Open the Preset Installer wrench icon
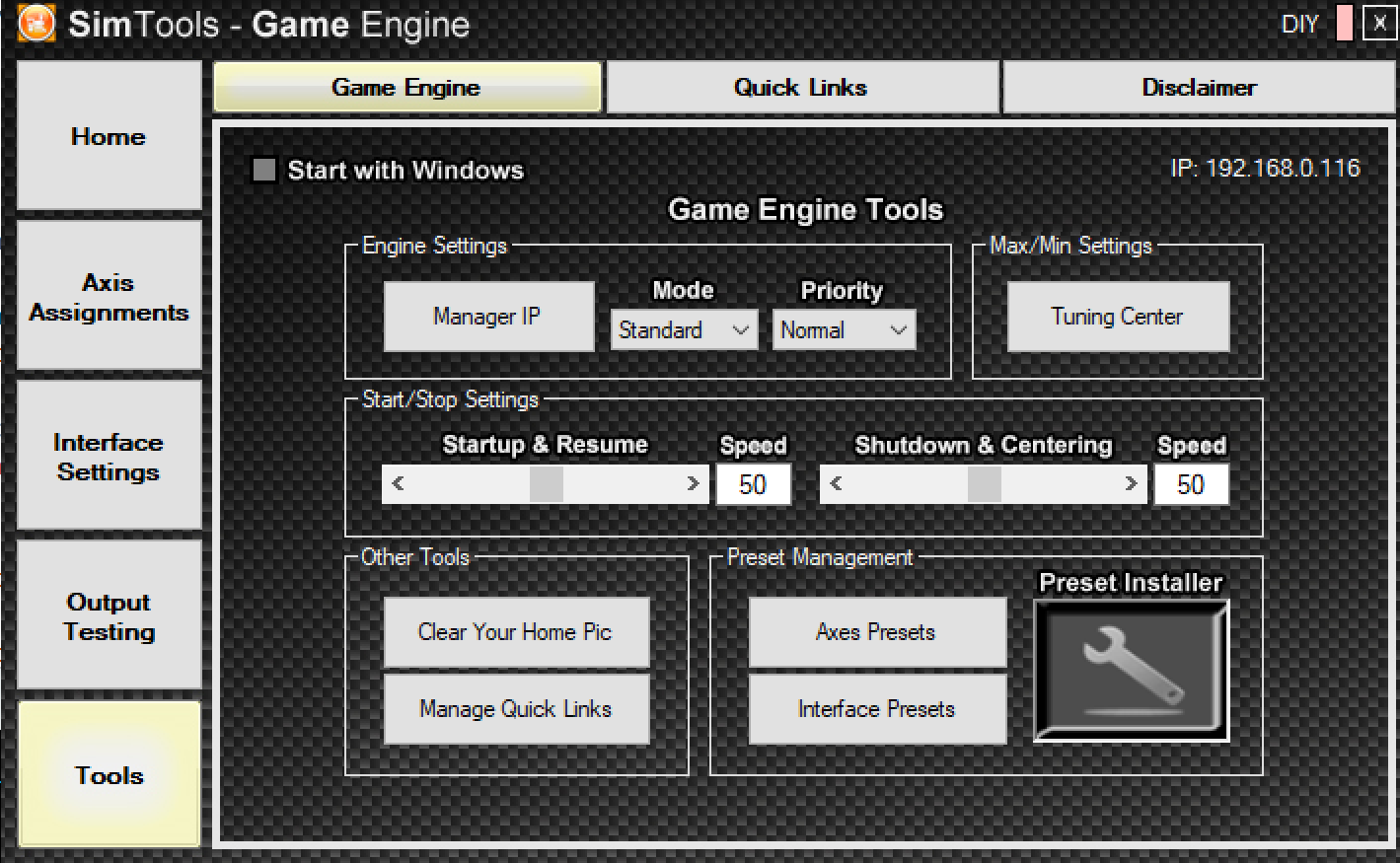The width and height of the screenshot is (1400, 863). pos(1131,670)
